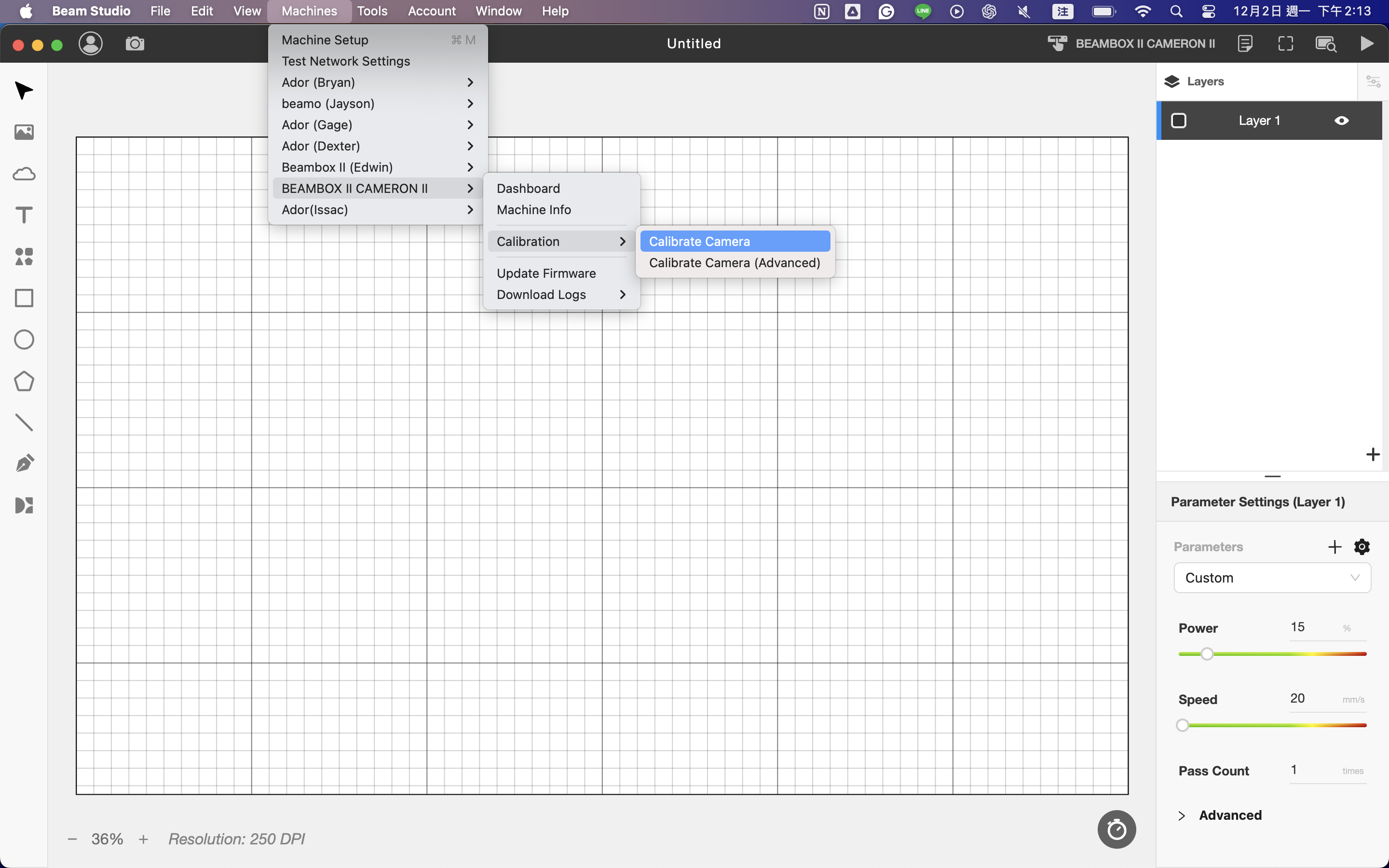Expand the Ador (Bryan) submenu
The width and height of the screenshot is (1389, 868).
tap(378, 82)
